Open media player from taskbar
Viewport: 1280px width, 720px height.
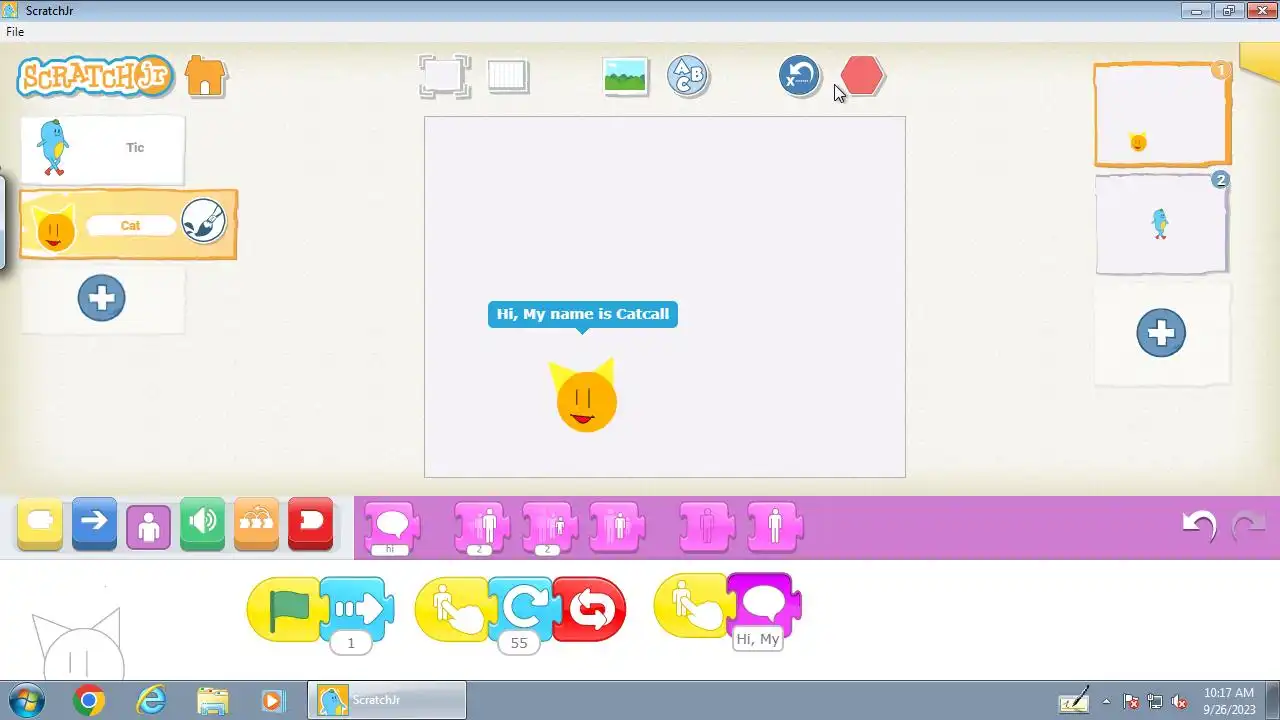[x=272, y=701]
